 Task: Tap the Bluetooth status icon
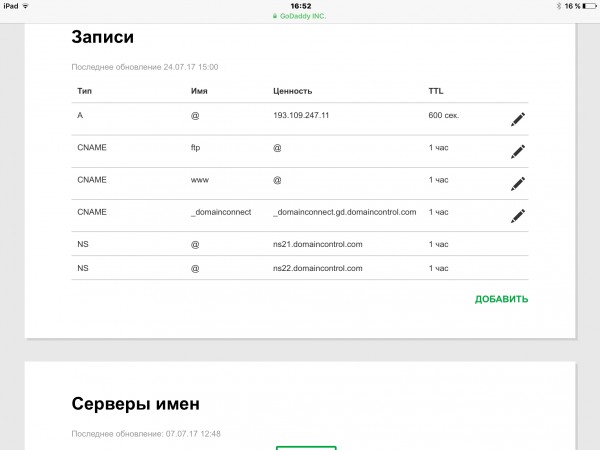click(x=559, y=6)
